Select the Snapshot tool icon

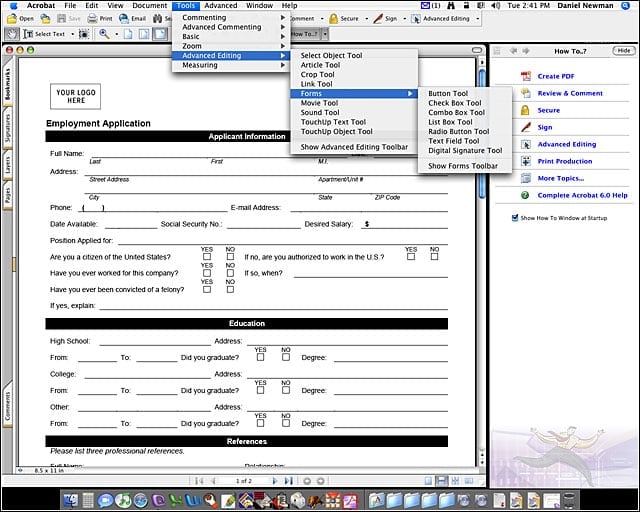click(x=84, y=34)
